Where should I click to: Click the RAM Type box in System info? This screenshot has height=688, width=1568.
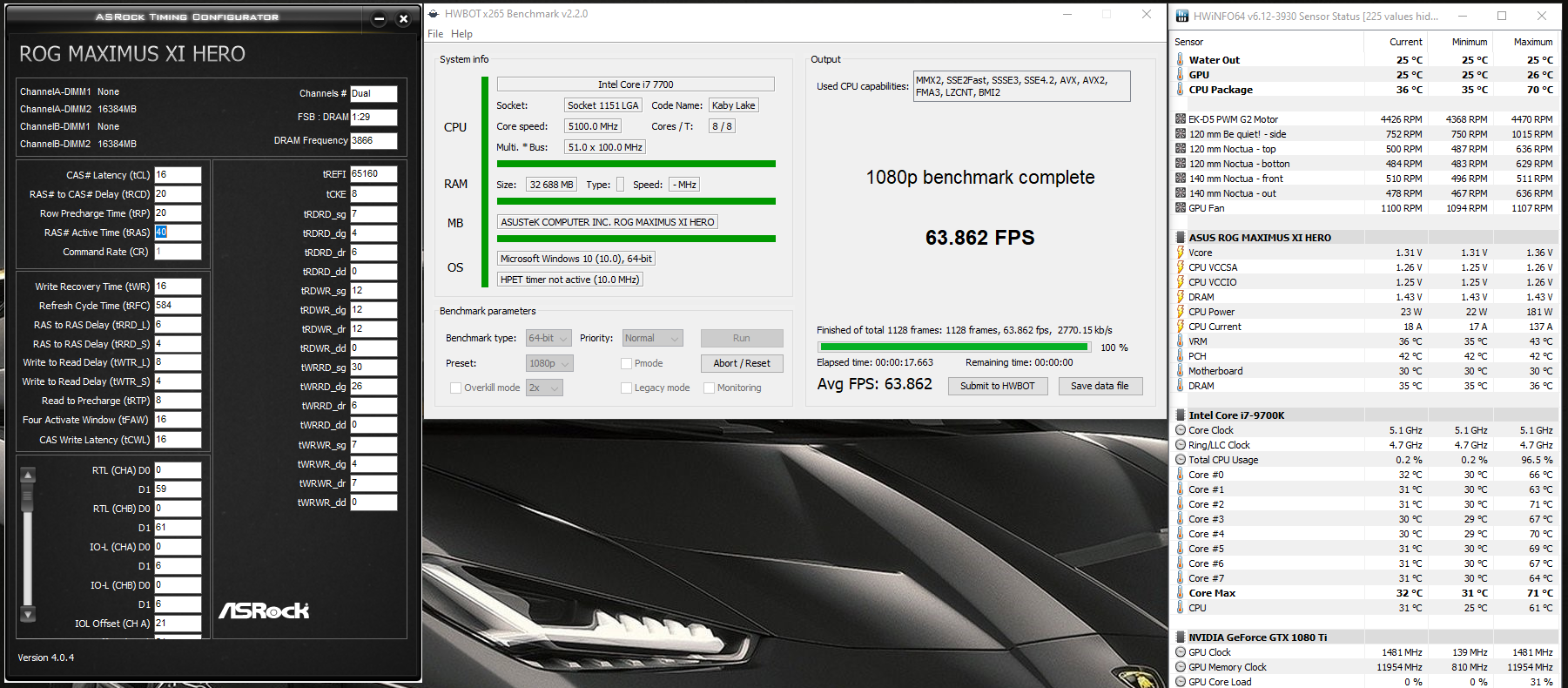pos(620,185)
